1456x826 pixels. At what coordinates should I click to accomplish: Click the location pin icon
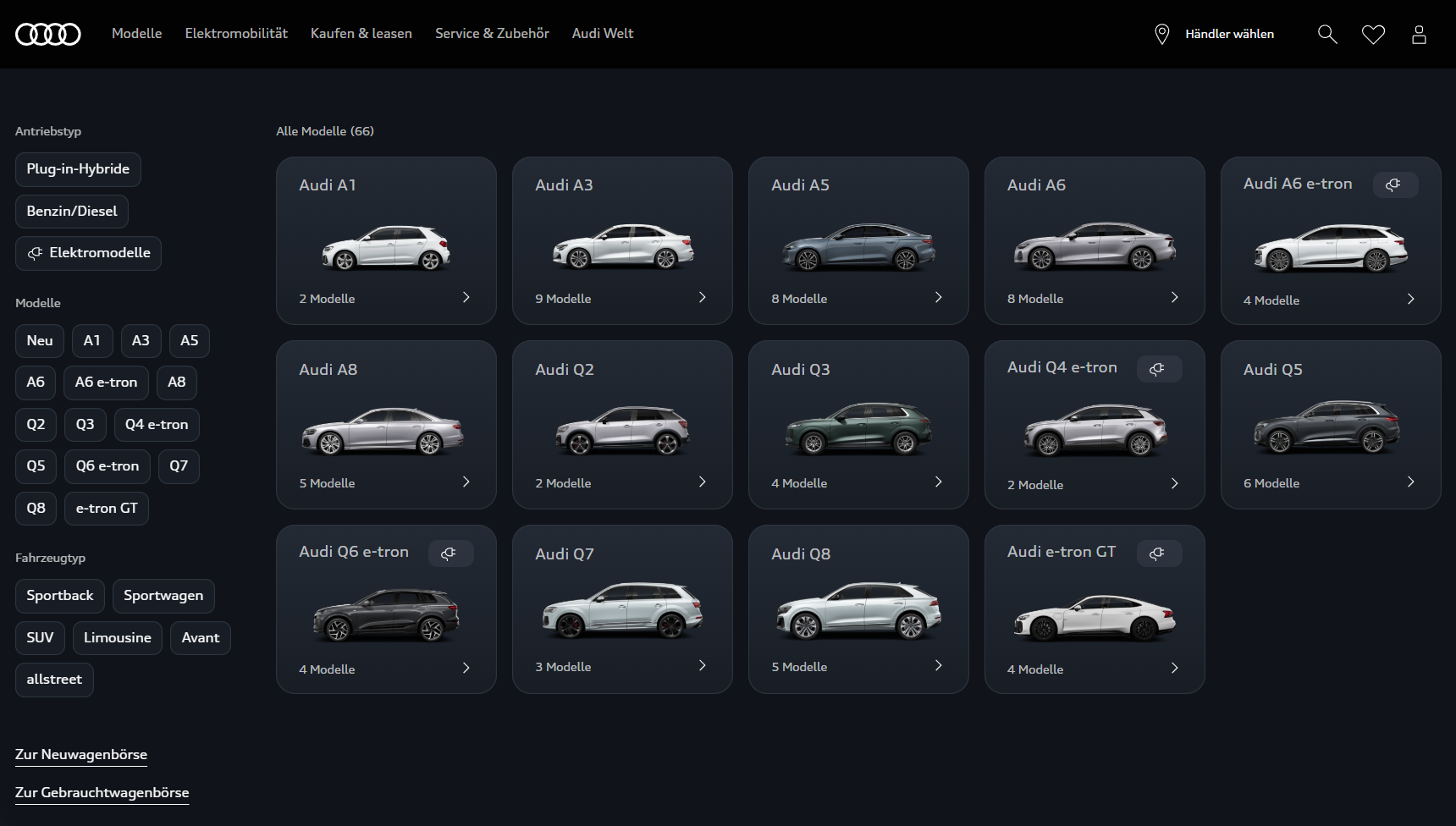1161,34
